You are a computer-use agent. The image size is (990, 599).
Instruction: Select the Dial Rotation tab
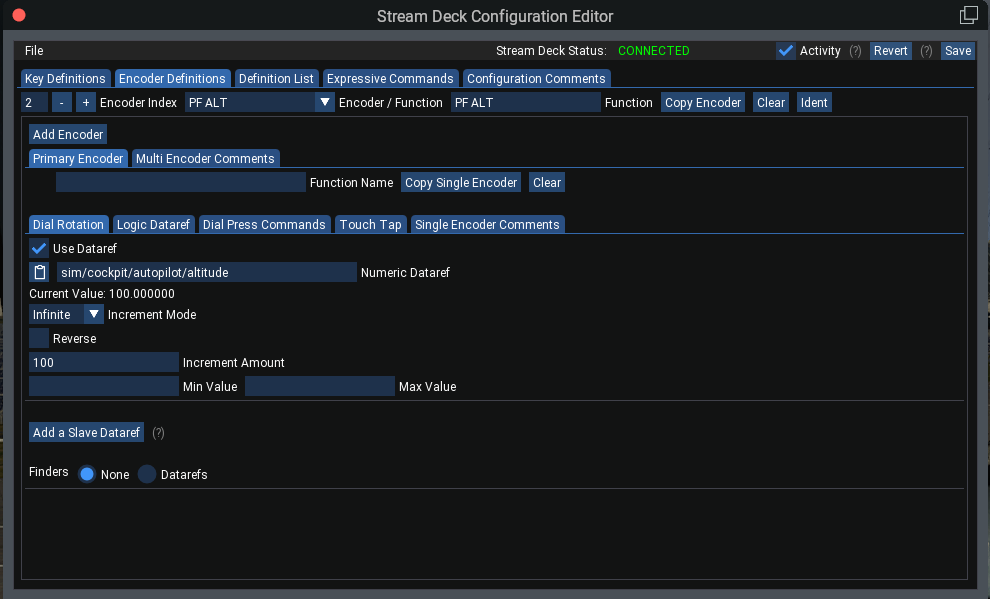point(68,225)
